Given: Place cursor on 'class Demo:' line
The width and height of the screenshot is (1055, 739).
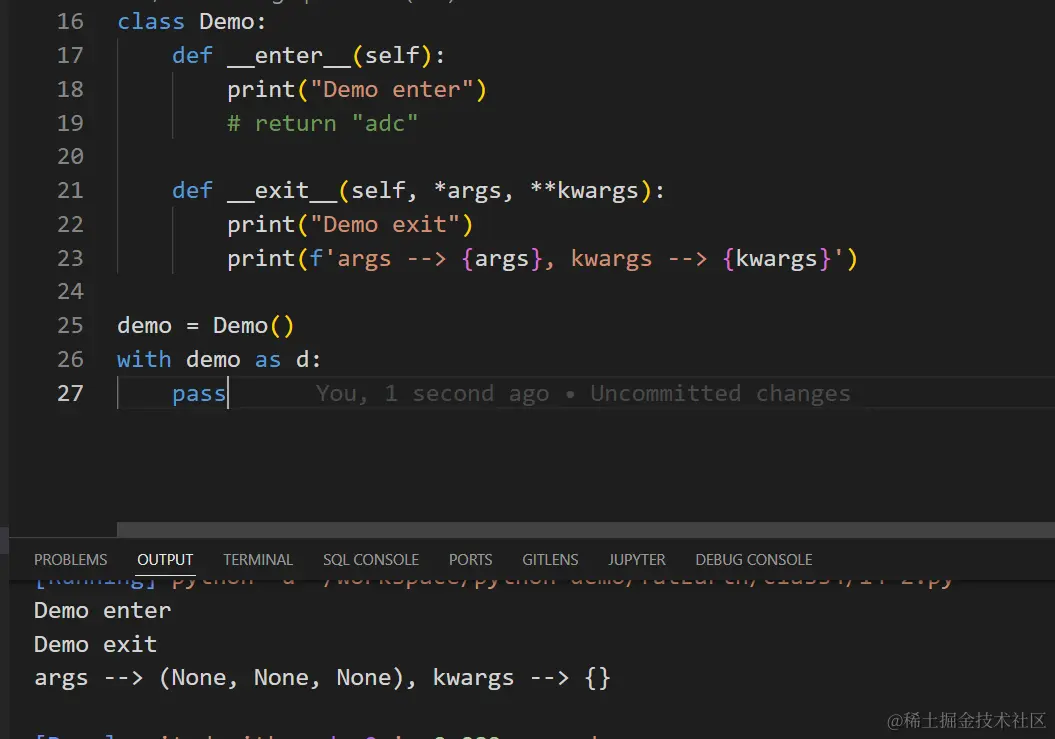Looking at the screenshot, I should 192,22.
